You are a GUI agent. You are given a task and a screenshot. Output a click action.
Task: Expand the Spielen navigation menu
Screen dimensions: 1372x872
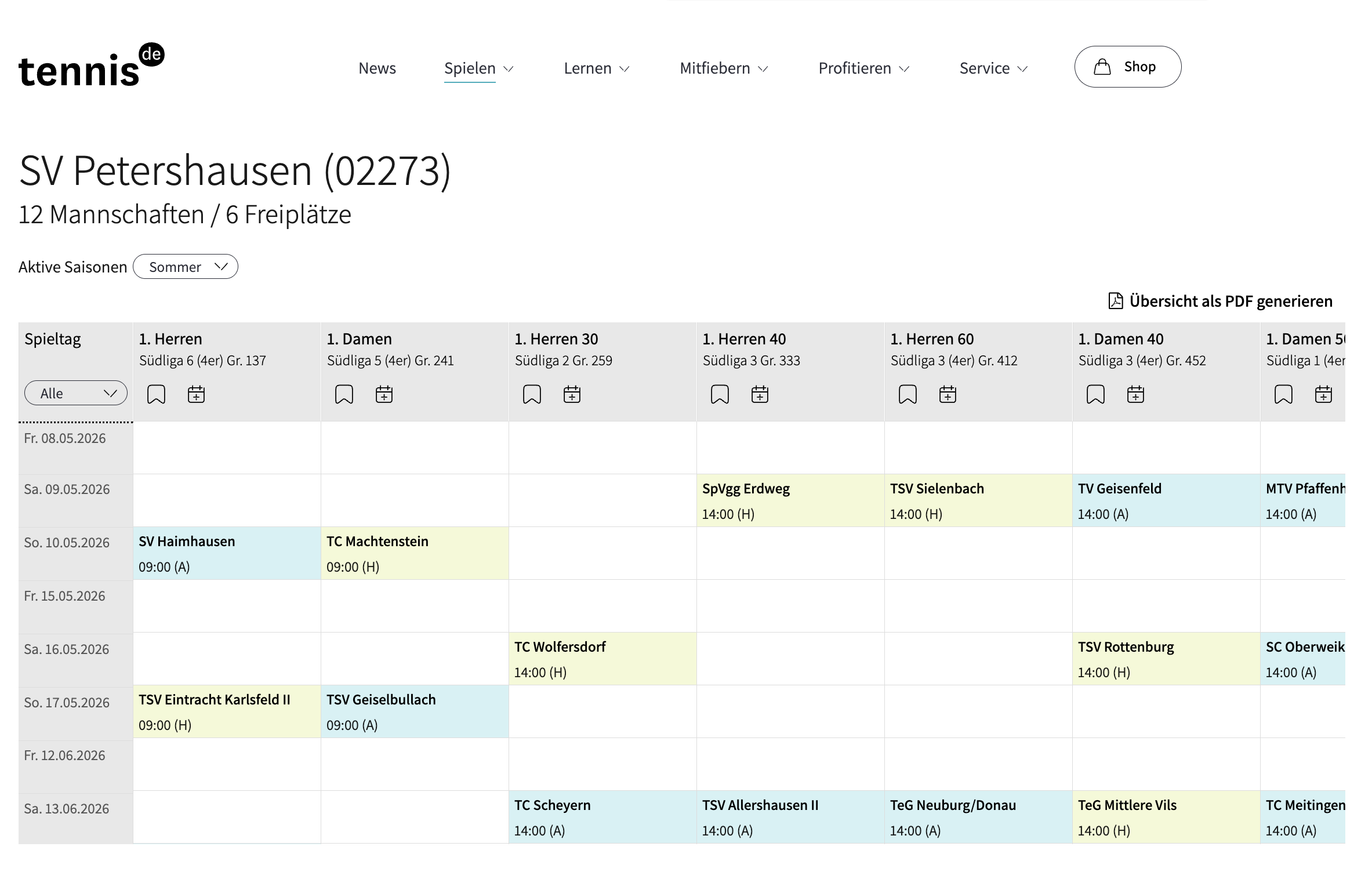(x=478, y=68)
